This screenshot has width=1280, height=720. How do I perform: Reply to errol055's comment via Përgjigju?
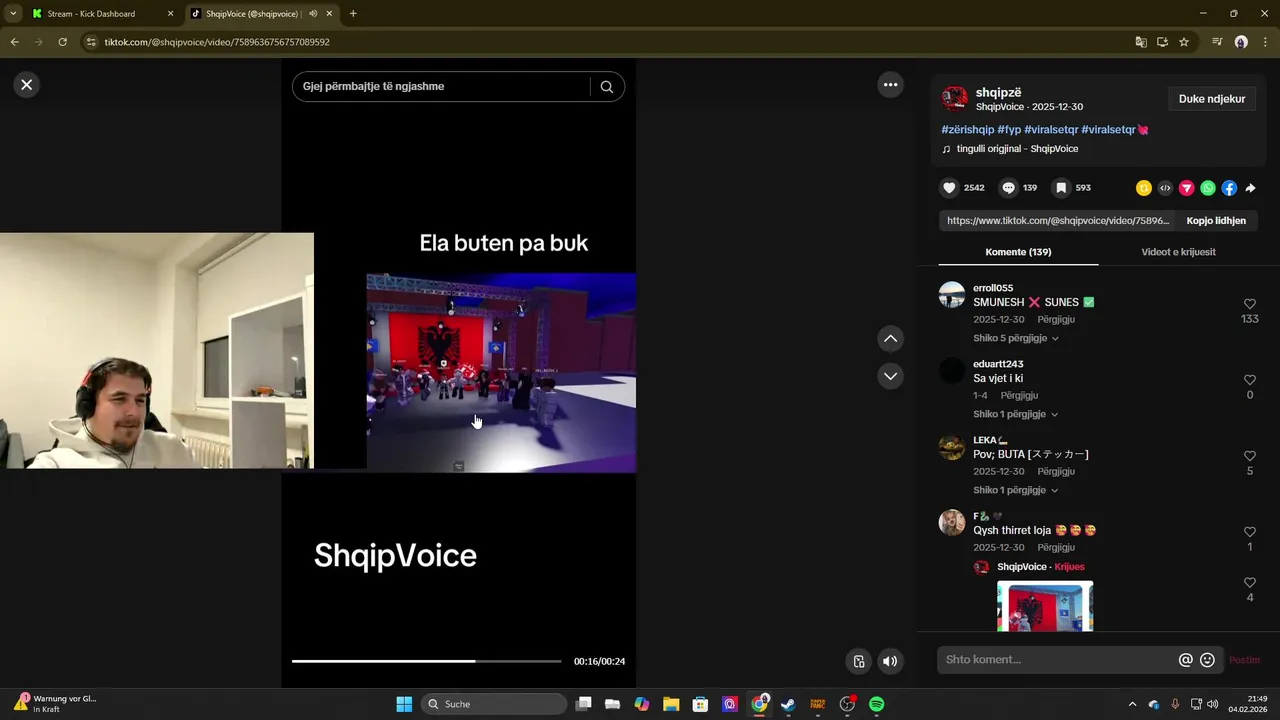(1056, 320)
